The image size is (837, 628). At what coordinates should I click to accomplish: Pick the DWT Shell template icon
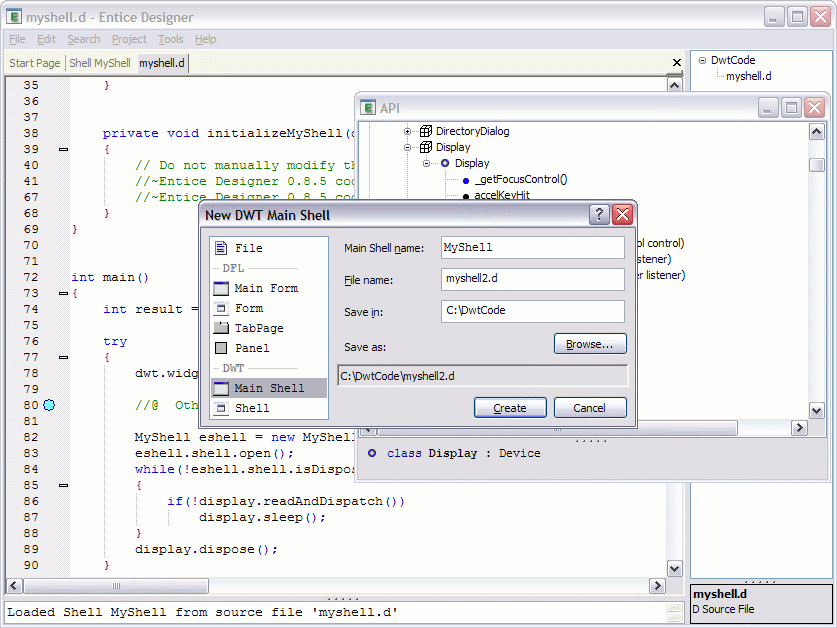[220, 408]
